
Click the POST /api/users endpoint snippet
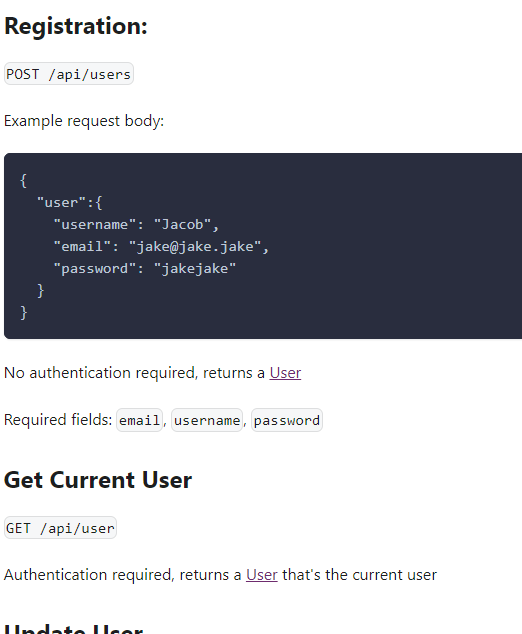(x=69, y=74)
